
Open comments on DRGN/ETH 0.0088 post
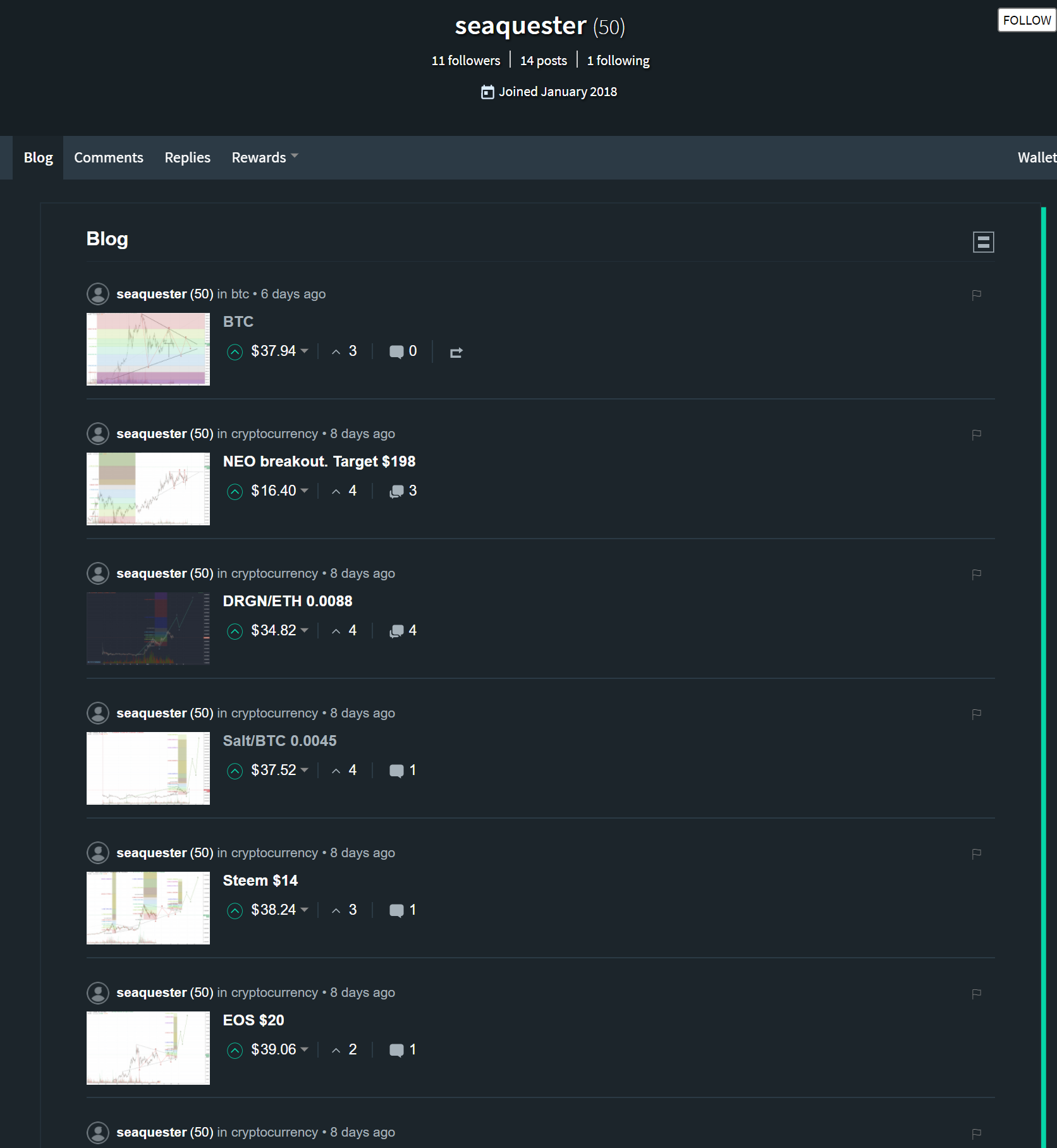pos(403,631)
